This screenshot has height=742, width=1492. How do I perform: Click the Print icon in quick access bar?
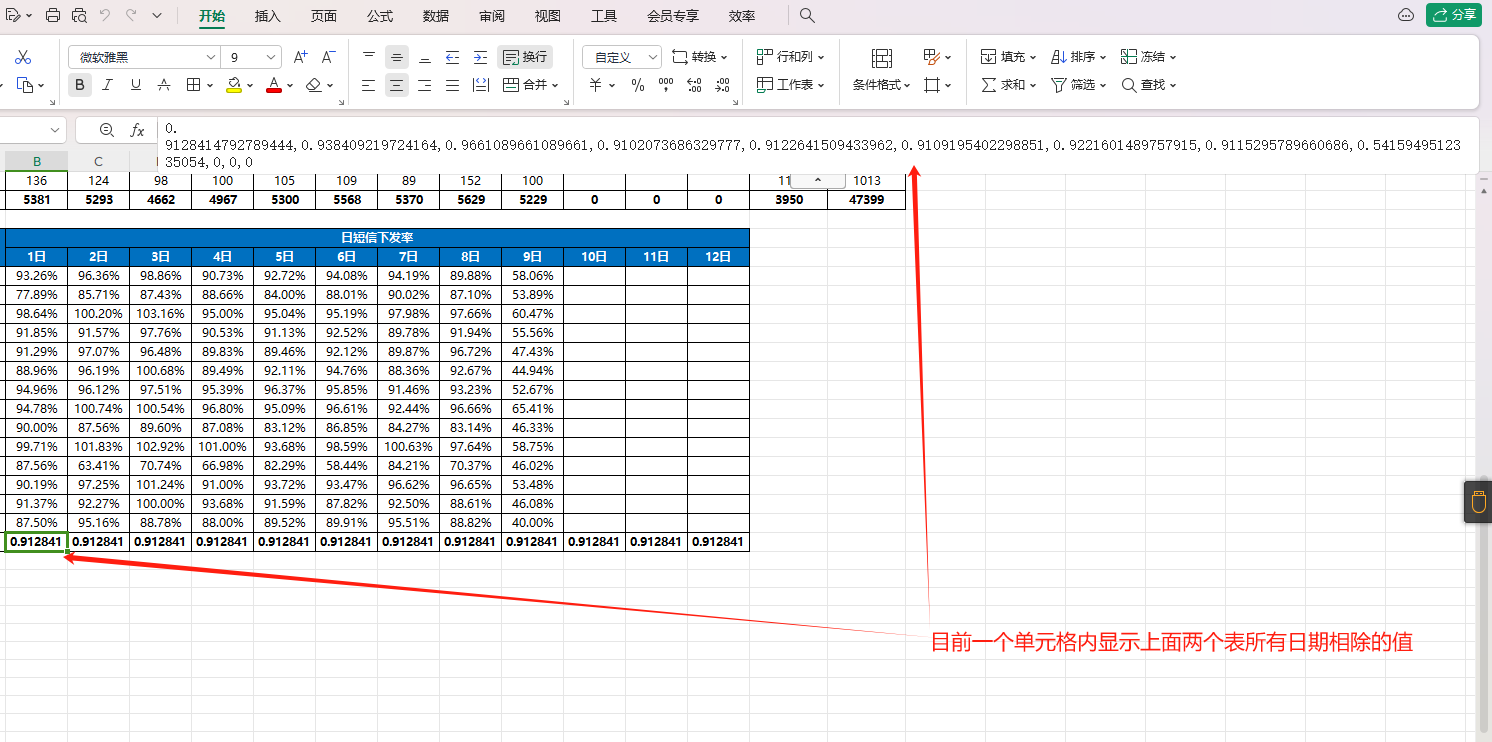(53, 16)
